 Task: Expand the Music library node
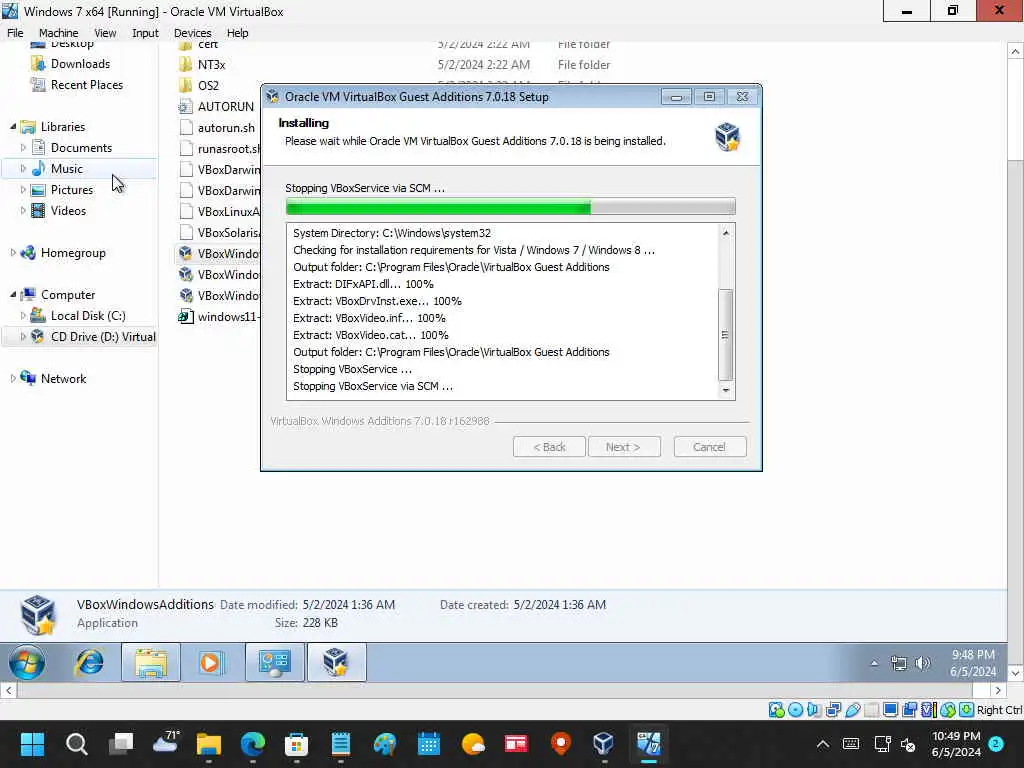pyautogui.click(x=24, y=168)
